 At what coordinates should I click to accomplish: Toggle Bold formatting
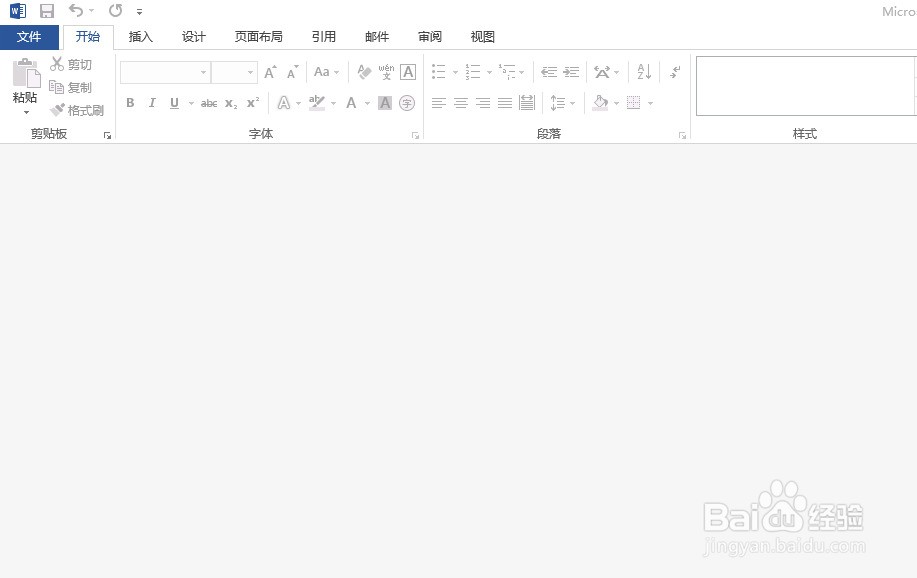tap(130, 103)
